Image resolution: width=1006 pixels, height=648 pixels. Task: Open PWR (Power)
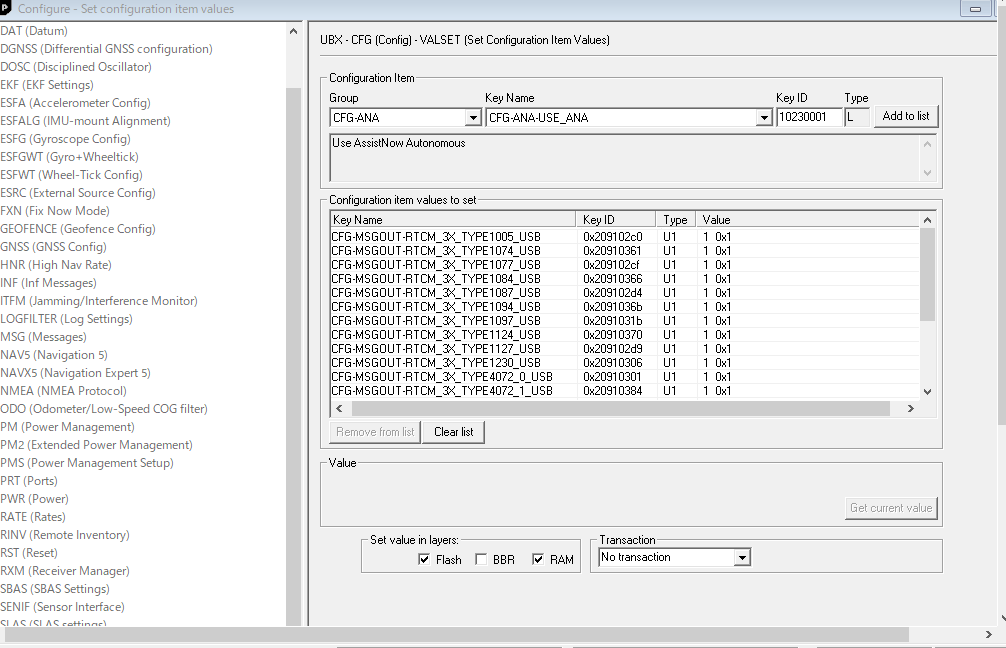point(34,499)
